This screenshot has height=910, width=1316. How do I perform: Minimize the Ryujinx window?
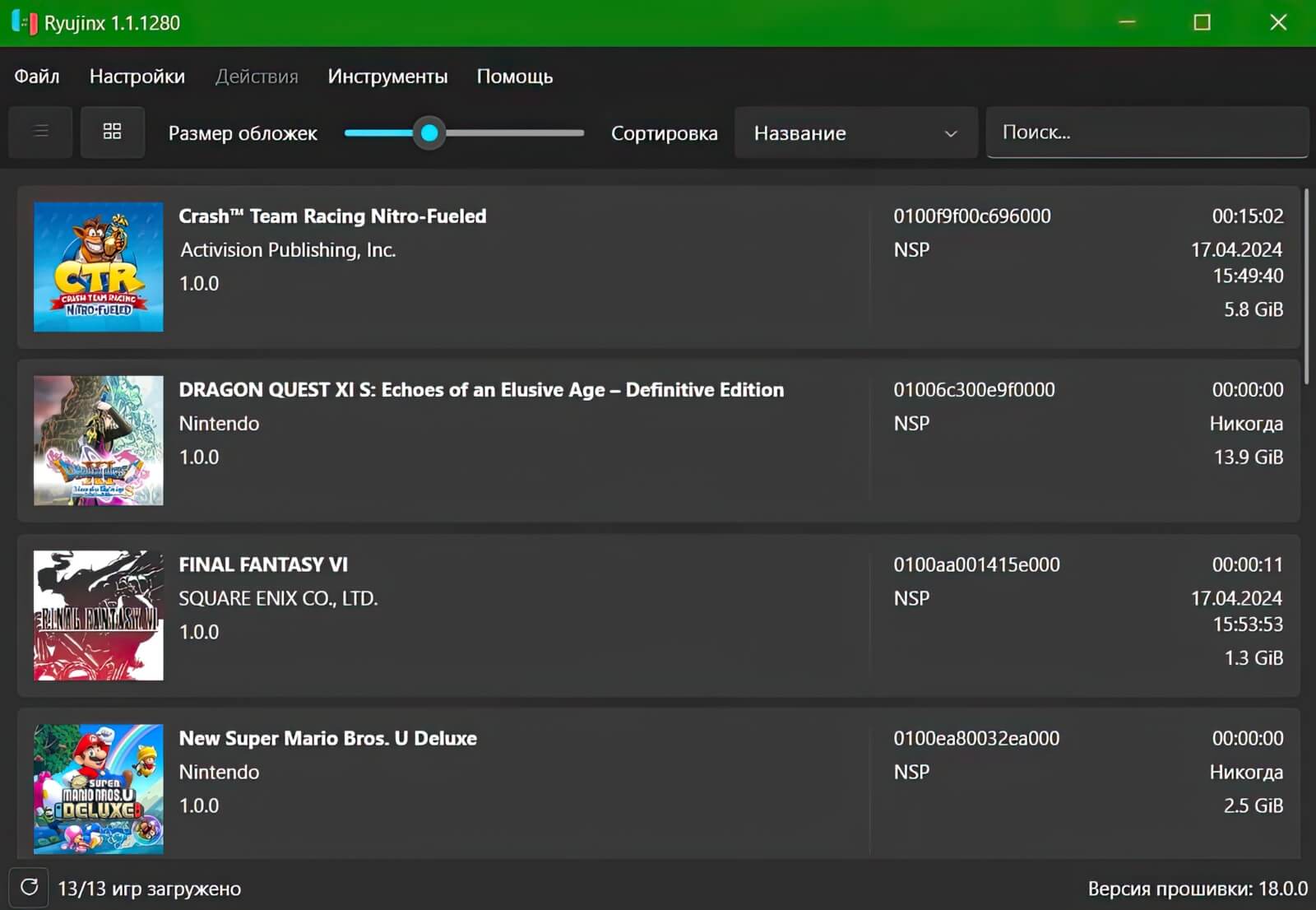click(1127, 22)
